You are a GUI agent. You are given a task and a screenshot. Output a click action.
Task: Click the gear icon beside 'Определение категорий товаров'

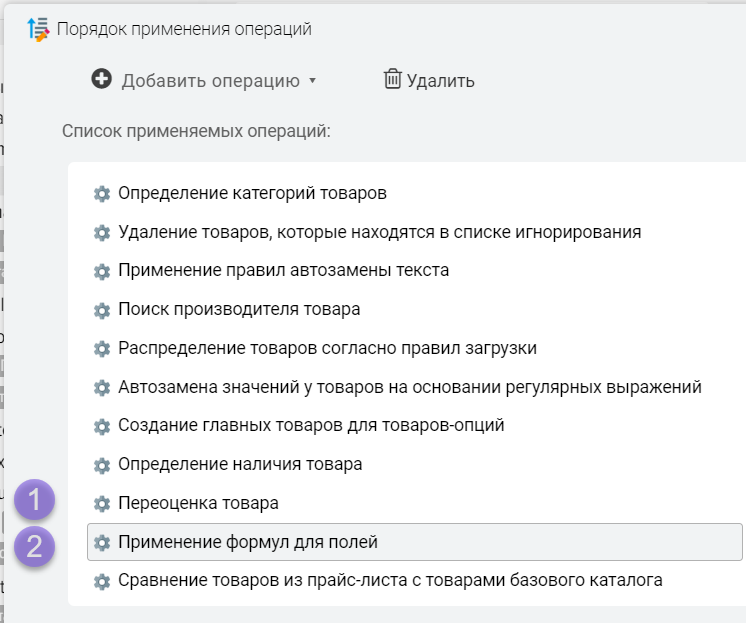[101, 194]
